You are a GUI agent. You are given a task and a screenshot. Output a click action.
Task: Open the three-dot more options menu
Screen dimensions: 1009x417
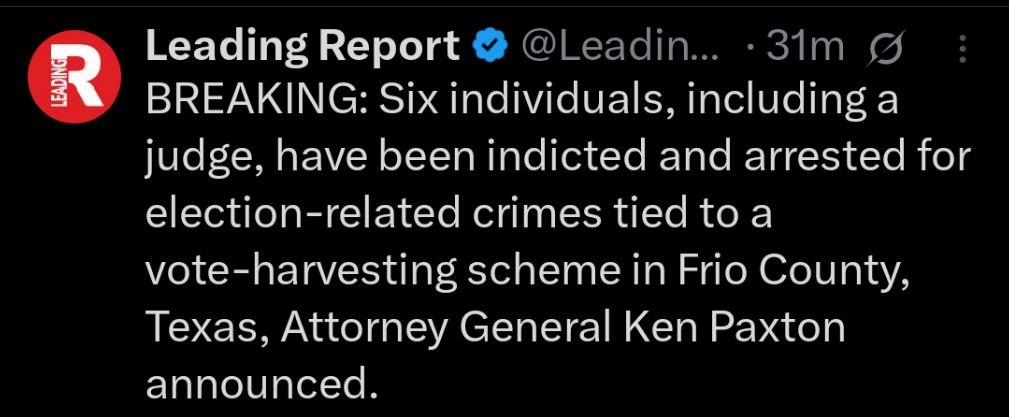[x=963, y=48]
